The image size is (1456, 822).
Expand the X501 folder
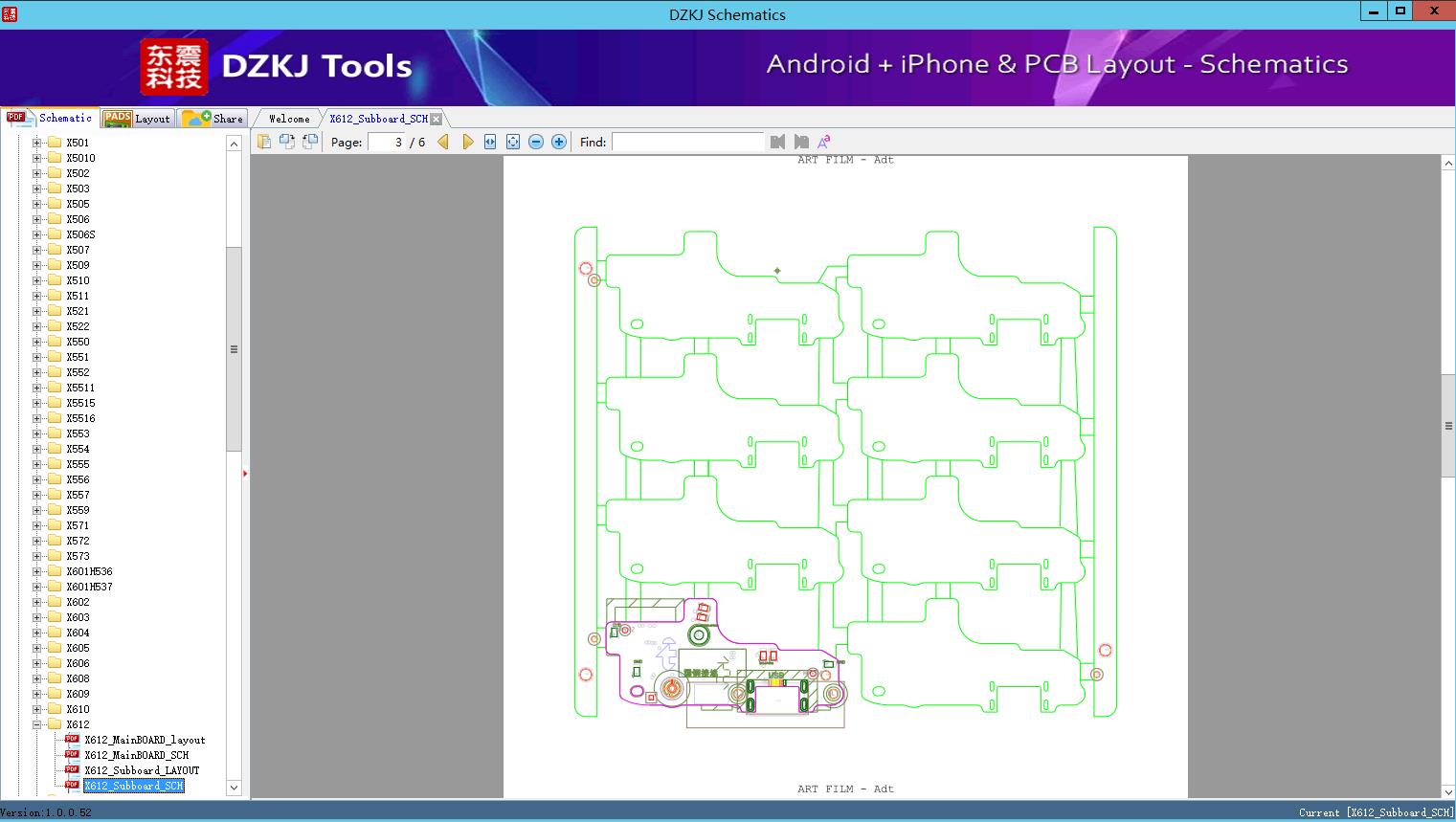[37, 143]
